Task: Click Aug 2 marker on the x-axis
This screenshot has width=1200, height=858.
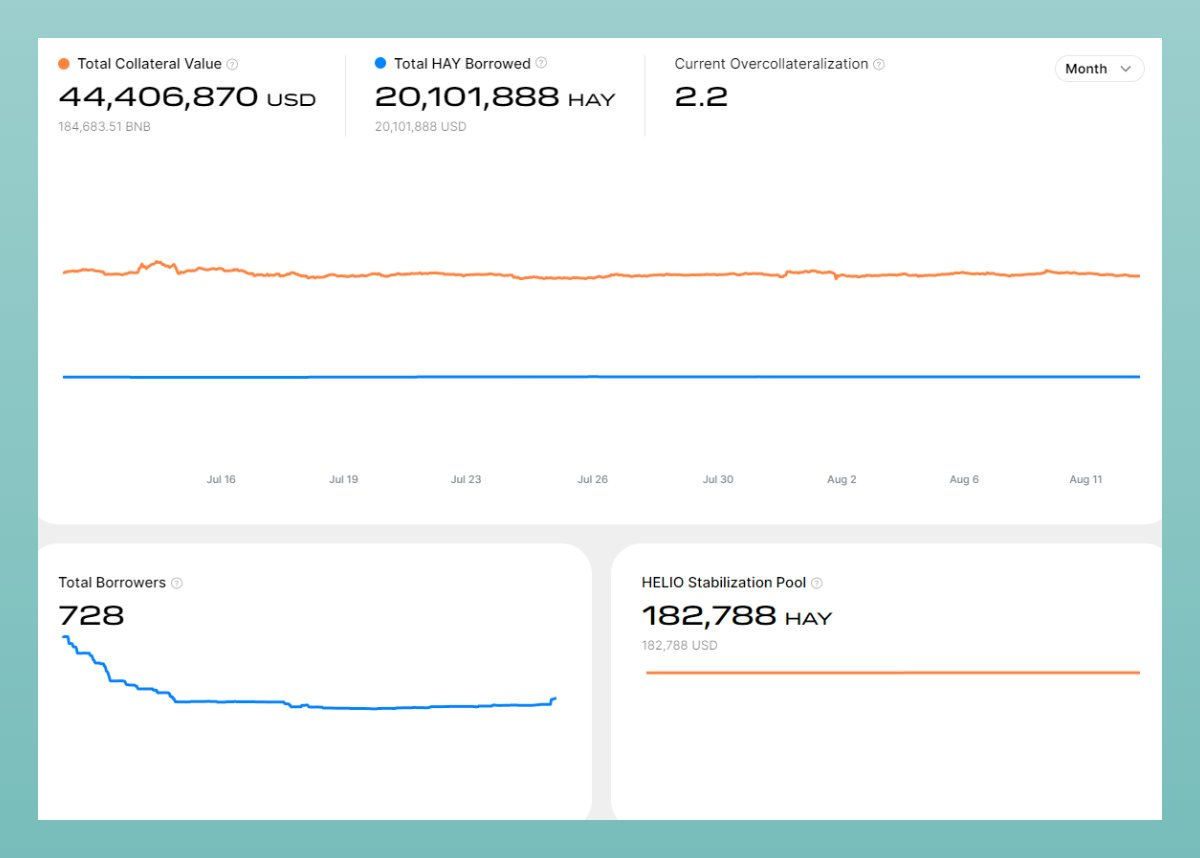Action: [x=841, y=480]
